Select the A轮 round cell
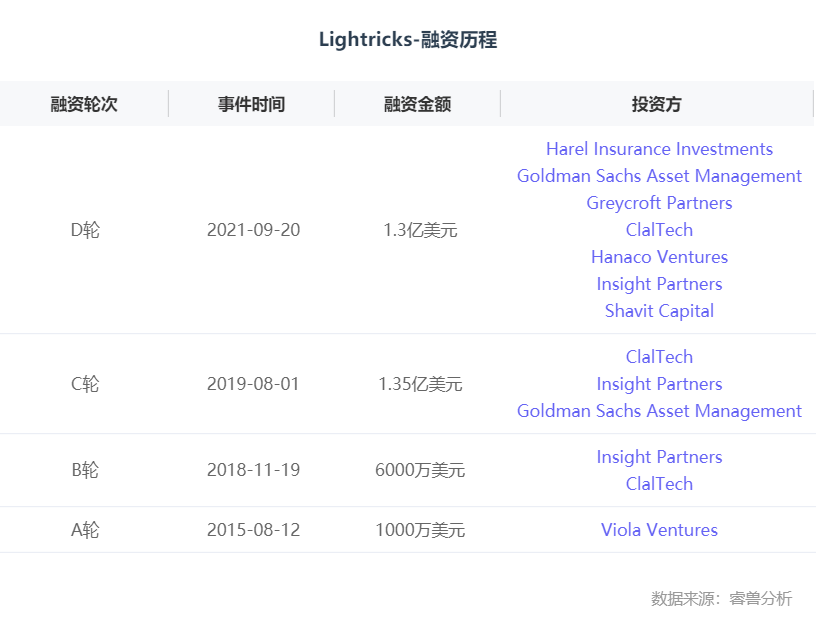Image resolution: width=816 pixels, height=640 pixels. 85,530
